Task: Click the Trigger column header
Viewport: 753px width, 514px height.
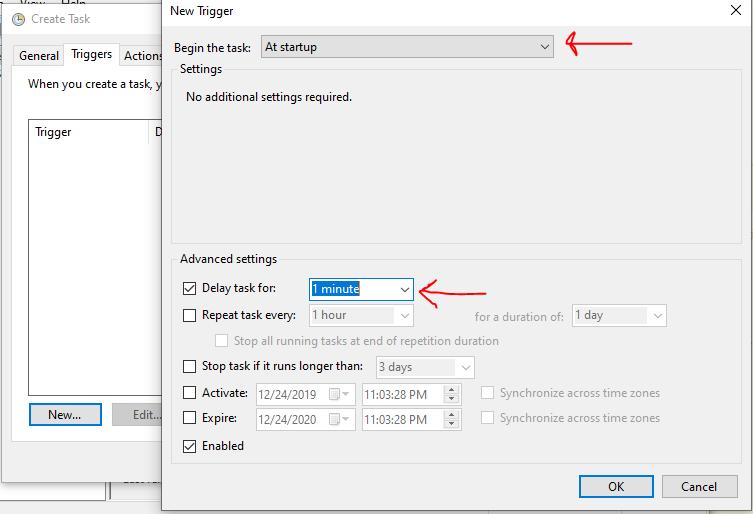Action: point(54,132)
